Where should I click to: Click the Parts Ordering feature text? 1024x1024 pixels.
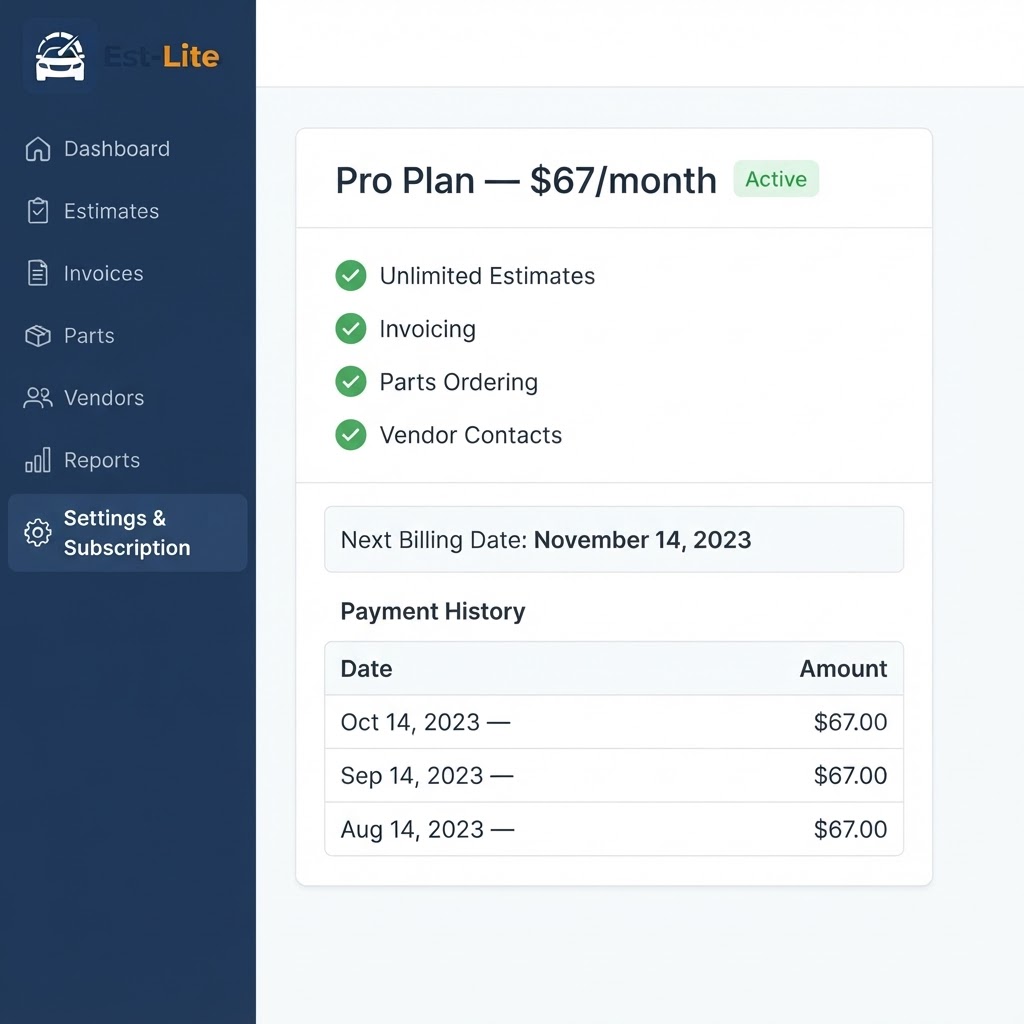click(458, 382)
